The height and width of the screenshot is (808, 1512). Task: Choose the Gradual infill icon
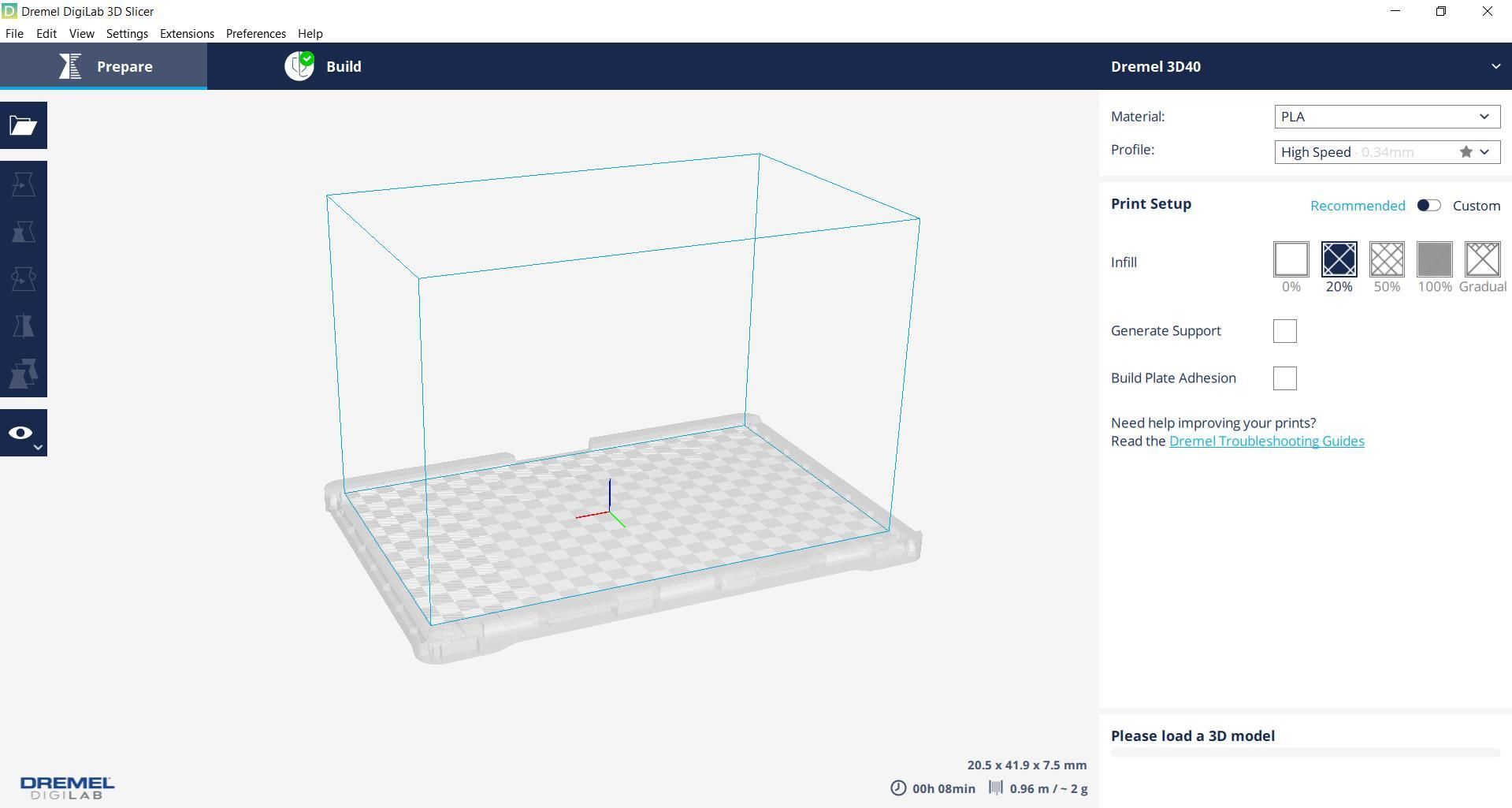pos(1482,259)
